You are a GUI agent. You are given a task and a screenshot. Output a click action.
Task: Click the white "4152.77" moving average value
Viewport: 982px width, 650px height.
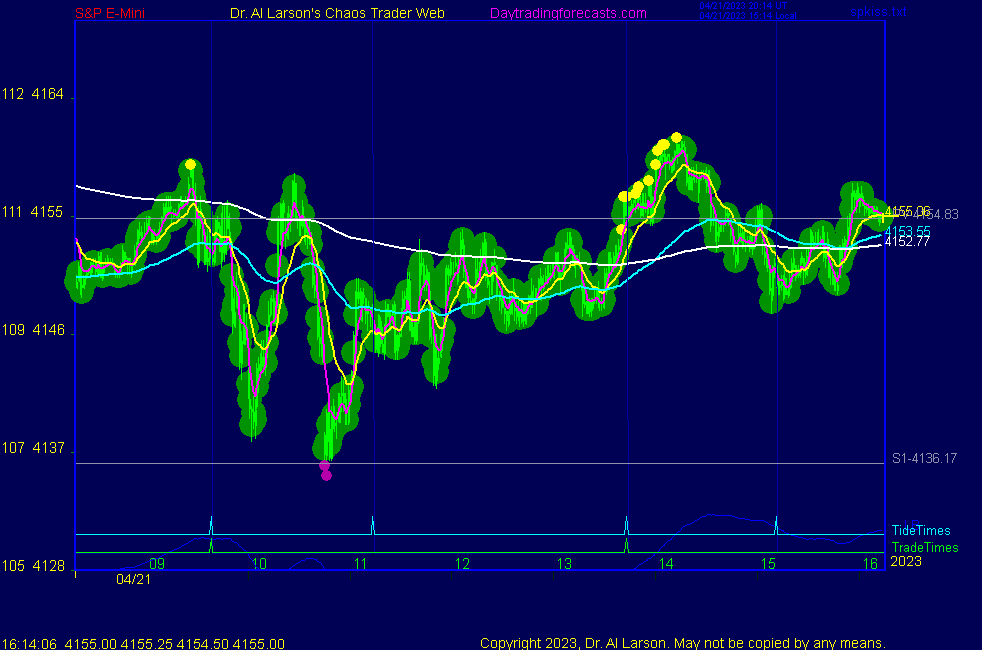[907, 241]
